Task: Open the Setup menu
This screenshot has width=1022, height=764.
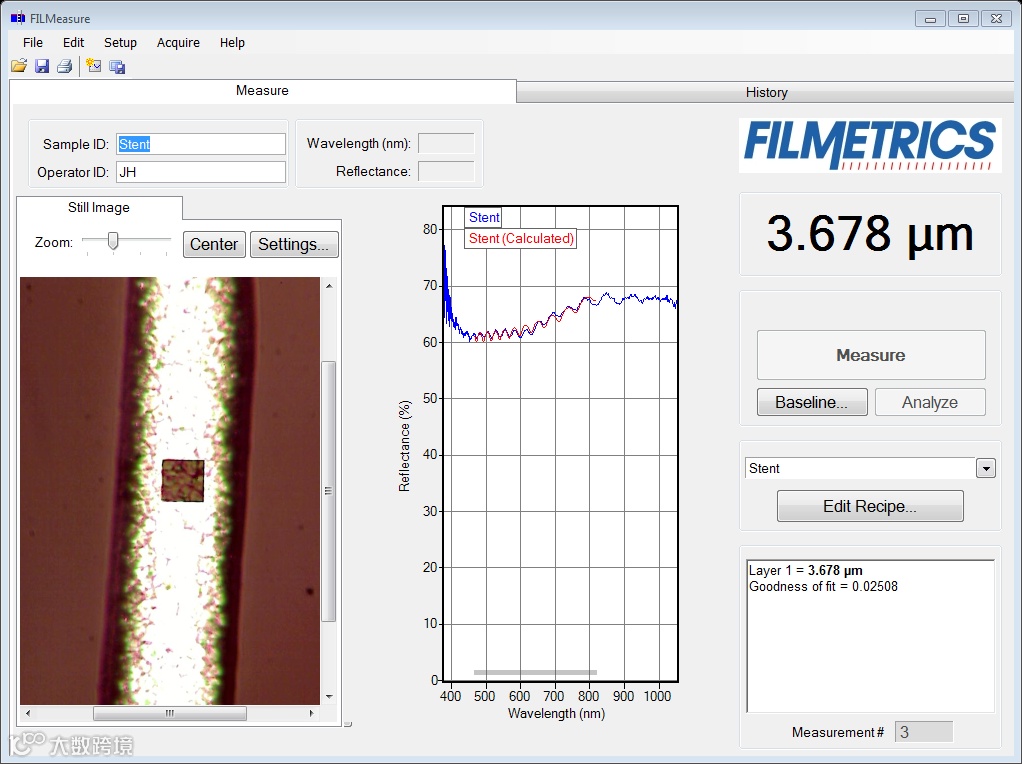Action: 121,42
